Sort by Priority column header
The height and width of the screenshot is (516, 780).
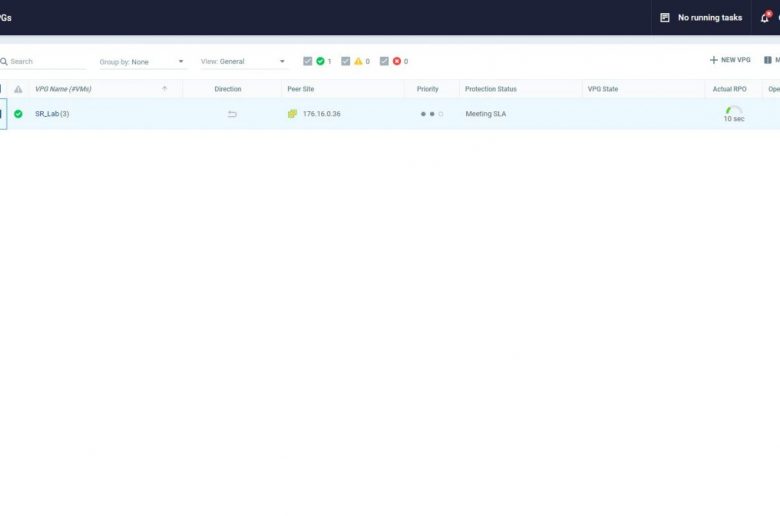tap(428, 89)
